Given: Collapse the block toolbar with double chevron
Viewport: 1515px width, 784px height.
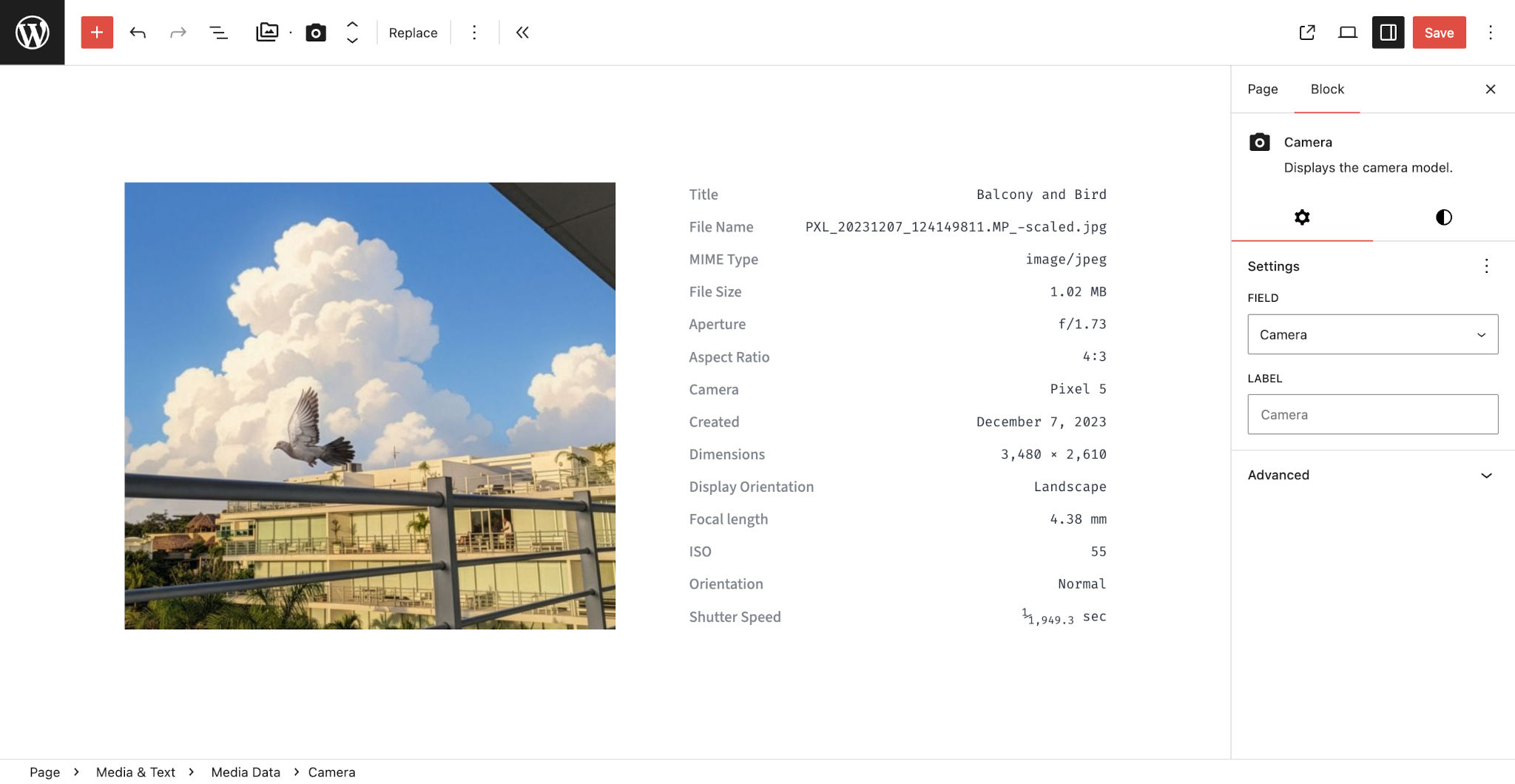Looking at the screenshot, I should point(522,33).
